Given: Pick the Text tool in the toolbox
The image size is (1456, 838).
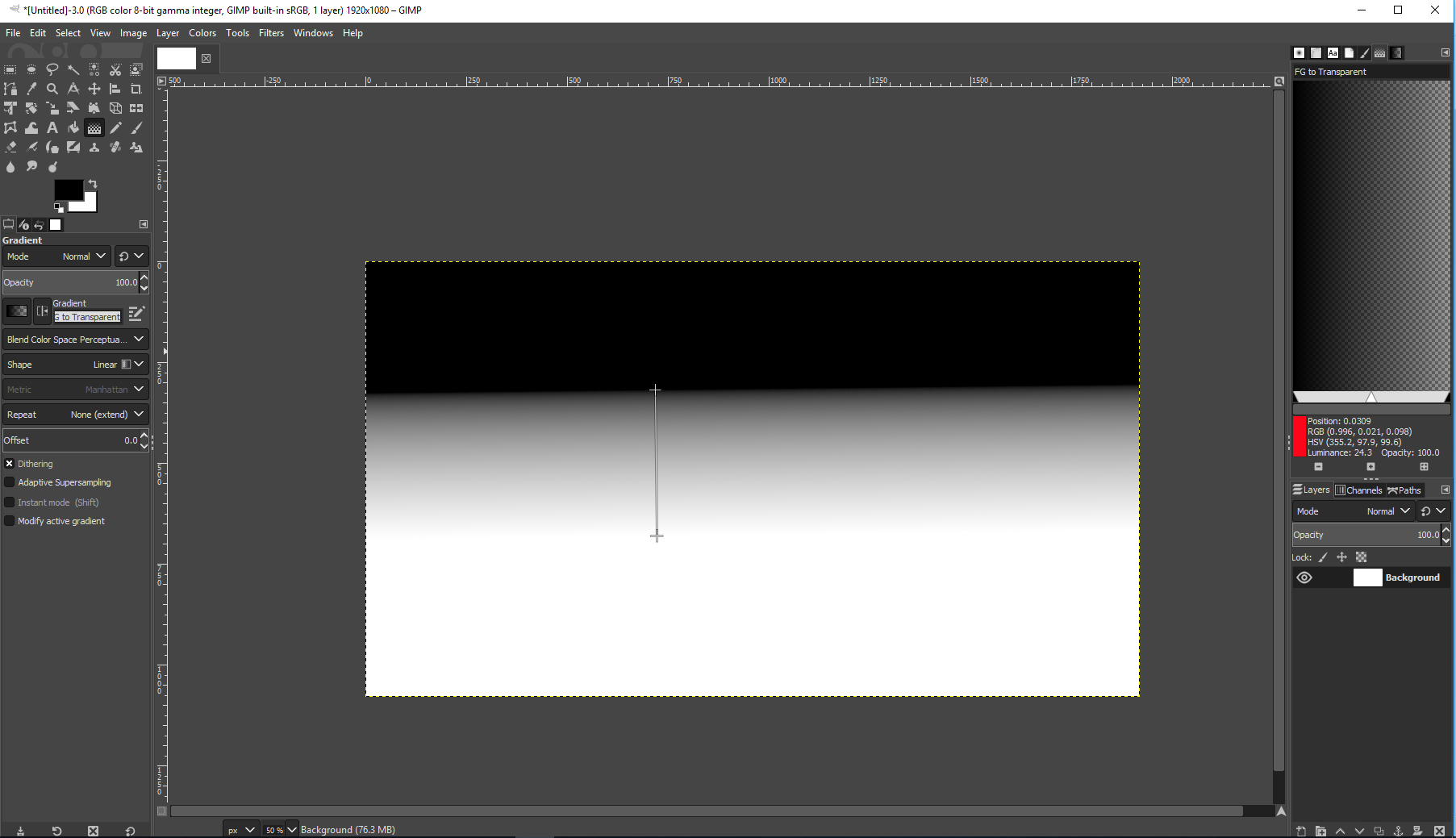Looking at the screenshot, I should click(52, 127).
